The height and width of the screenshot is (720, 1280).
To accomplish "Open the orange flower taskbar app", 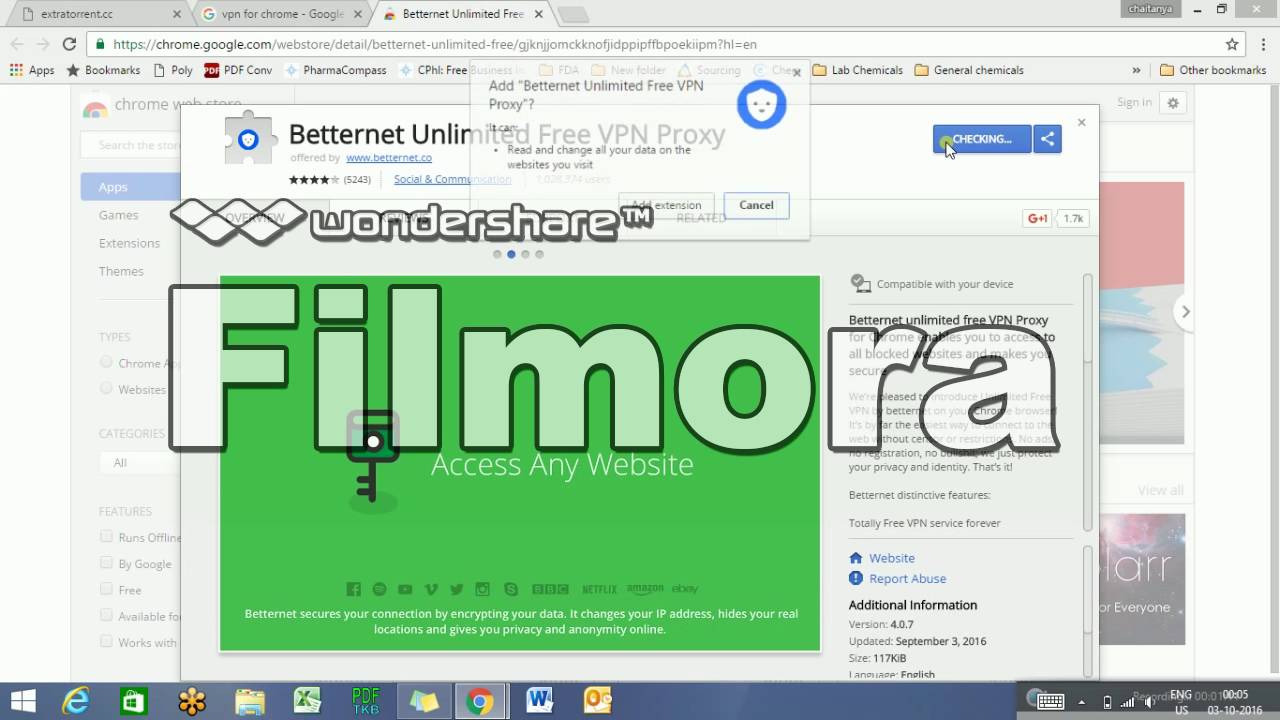I will coord(192,701).
